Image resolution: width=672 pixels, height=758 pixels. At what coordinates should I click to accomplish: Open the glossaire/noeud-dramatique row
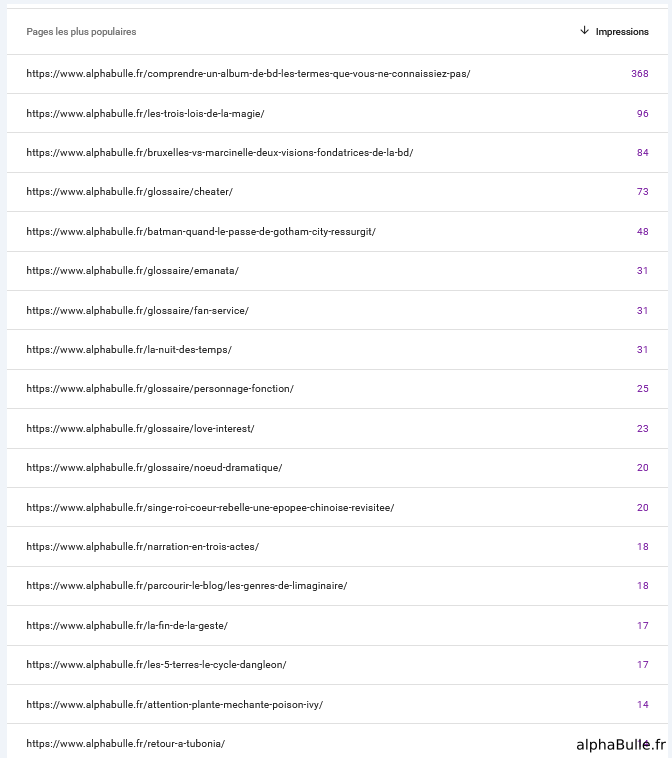337,468
